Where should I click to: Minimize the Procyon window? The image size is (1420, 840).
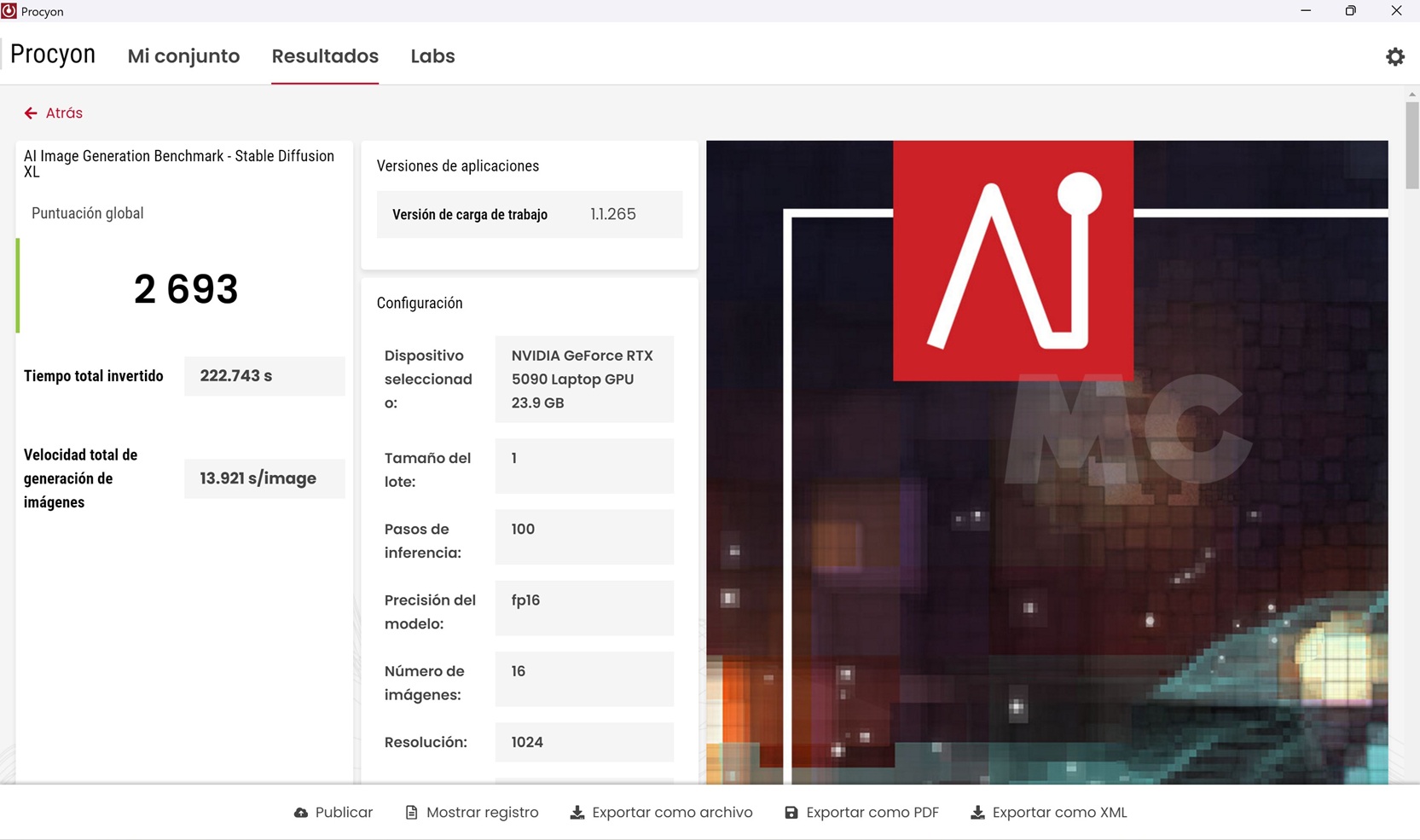click(x=1306, y=11)
